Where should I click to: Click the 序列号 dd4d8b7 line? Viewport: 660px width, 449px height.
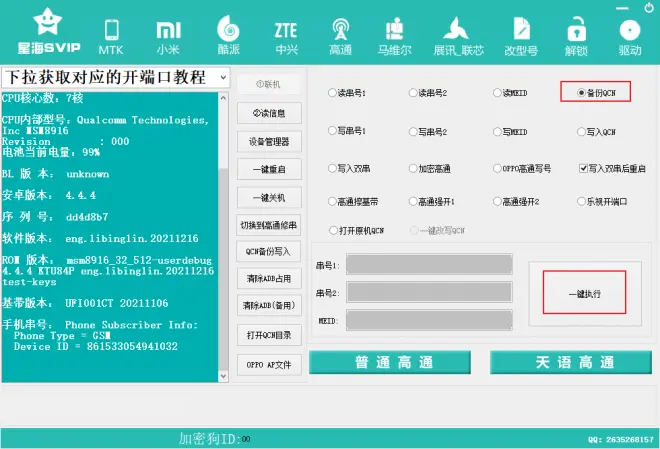[55, 217]
